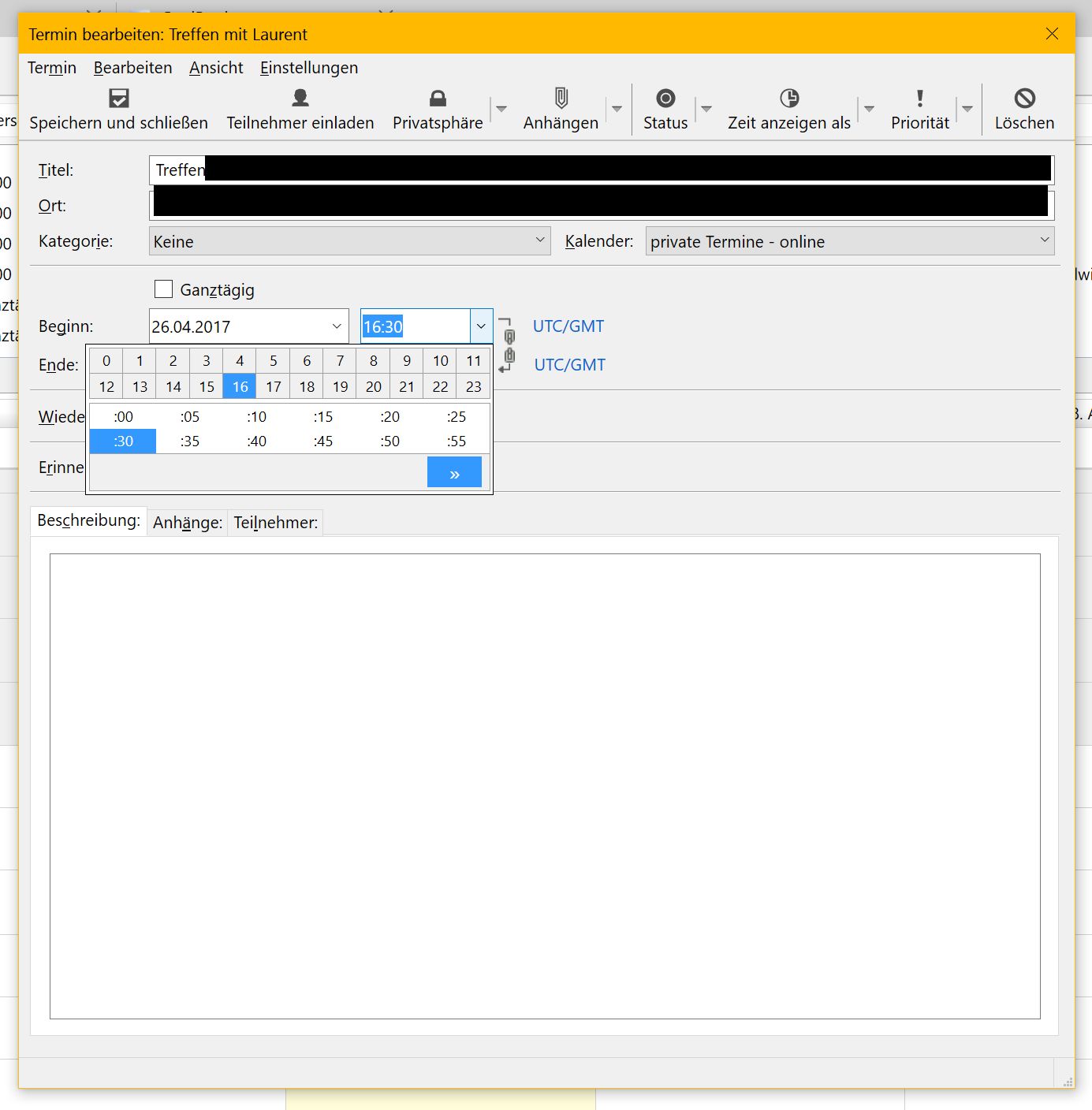Enable the Ganztägig all-day checkbox
The height and width of the screenshot is (1110, 1092).
pos(163,289)
